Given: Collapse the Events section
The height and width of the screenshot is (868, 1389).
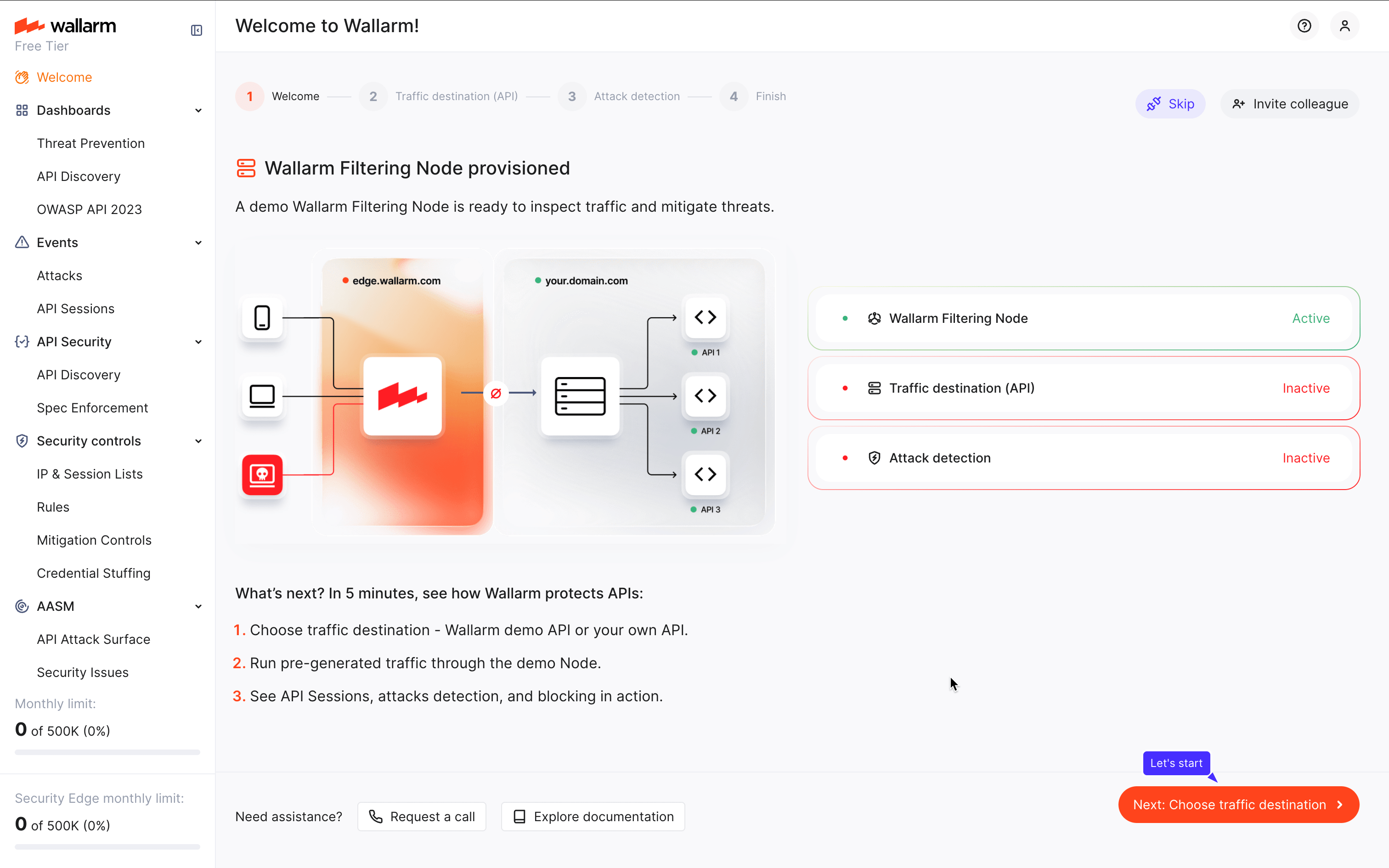Looking at the screenshot, I should [x=198, y=242].
